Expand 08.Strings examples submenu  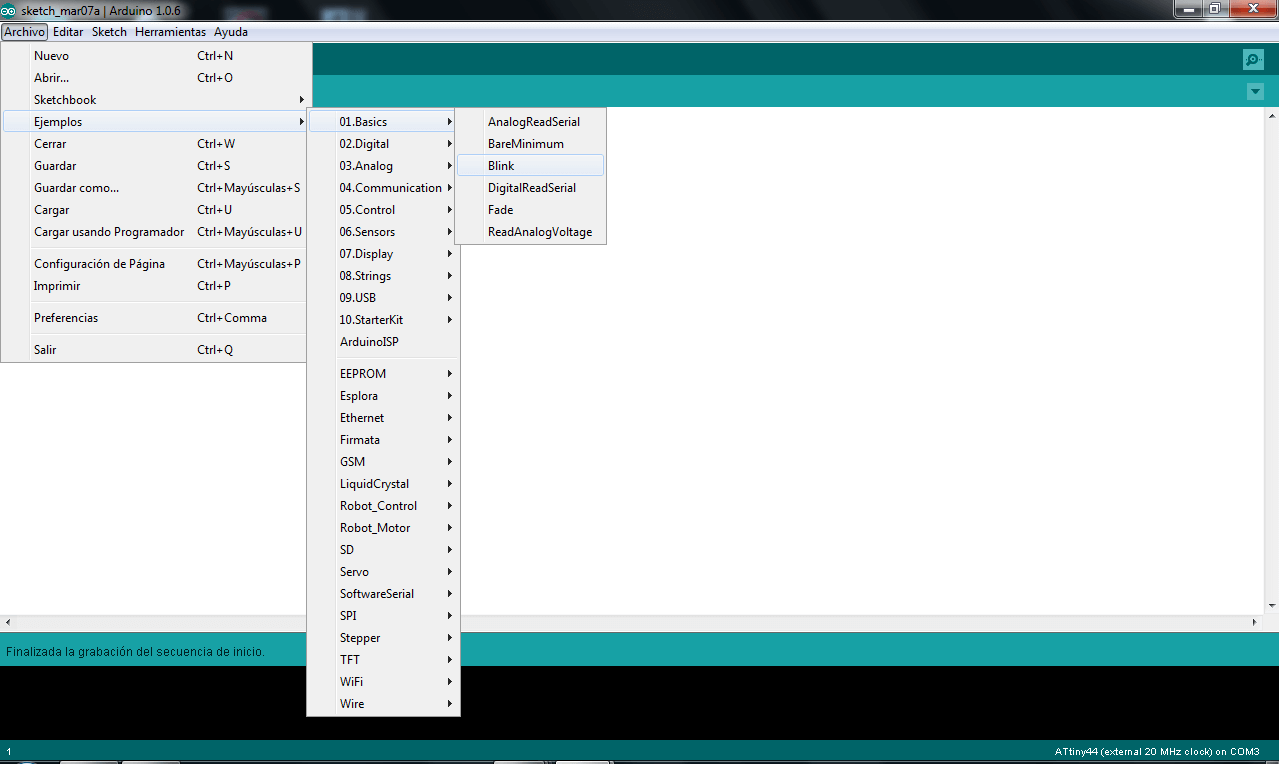point(383,276)
